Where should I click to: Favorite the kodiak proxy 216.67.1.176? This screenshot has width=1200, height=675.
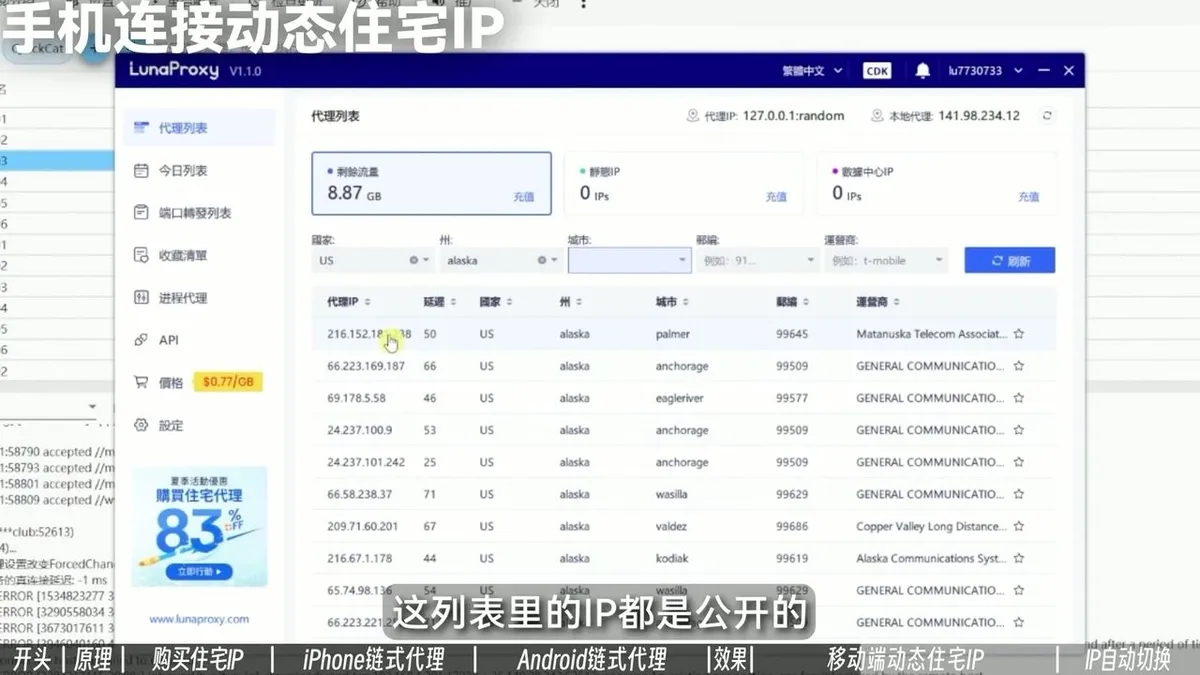(1019, 558)
